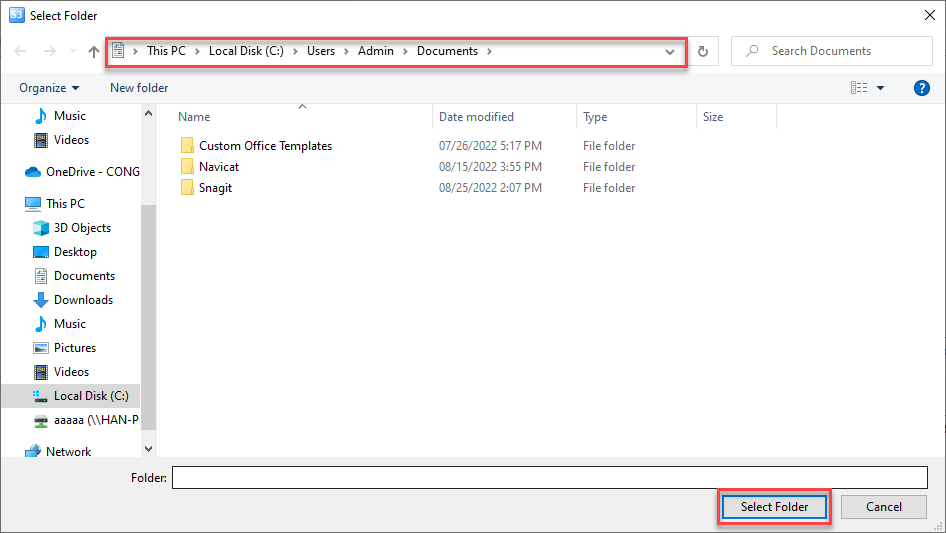Click the New folder button
This screenshot has width=946, height=533.
pos(139,88)
